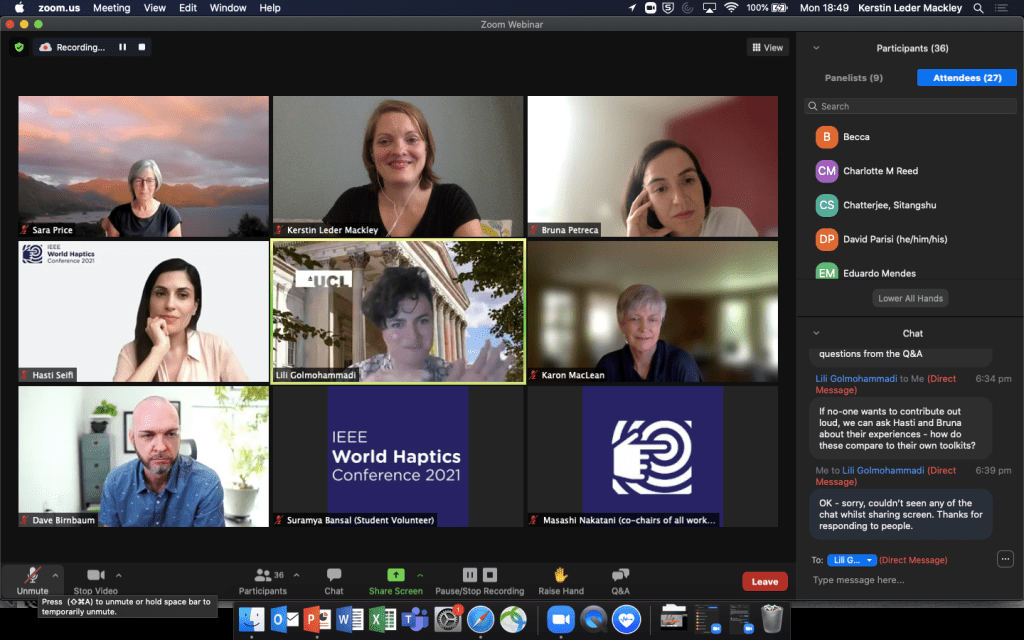Open the chat more options ellipsis
The image size is (1024, 640).
[x=1005, y=559]
